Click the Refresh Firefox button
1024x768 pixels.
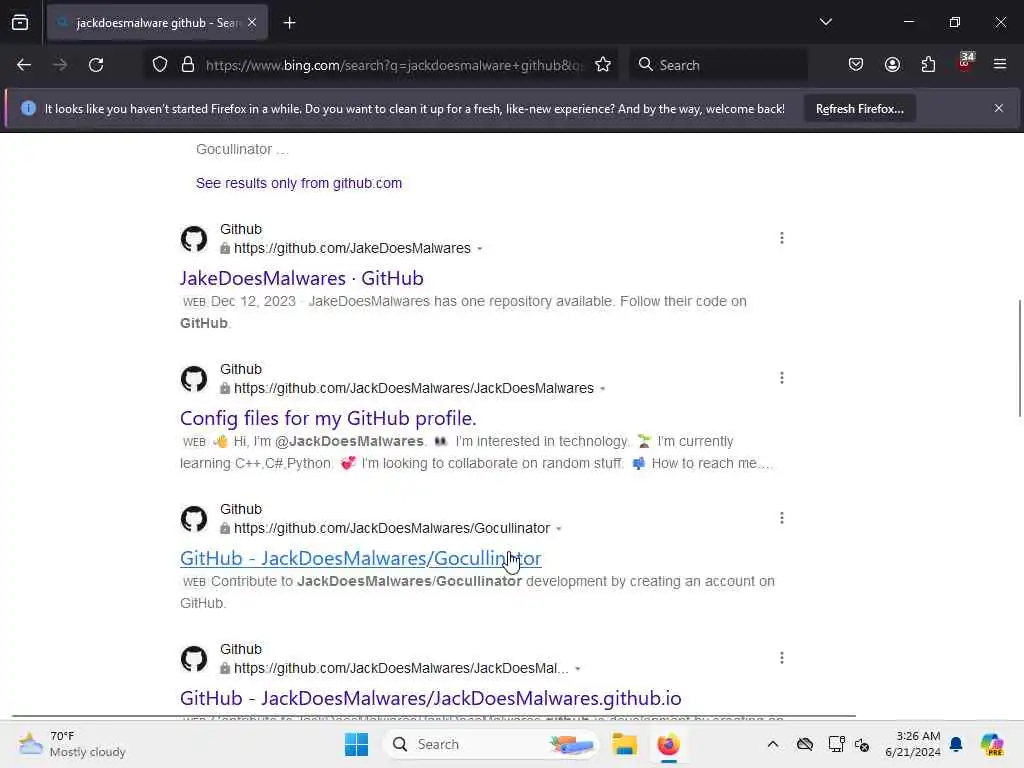click(x=859, y=109)
